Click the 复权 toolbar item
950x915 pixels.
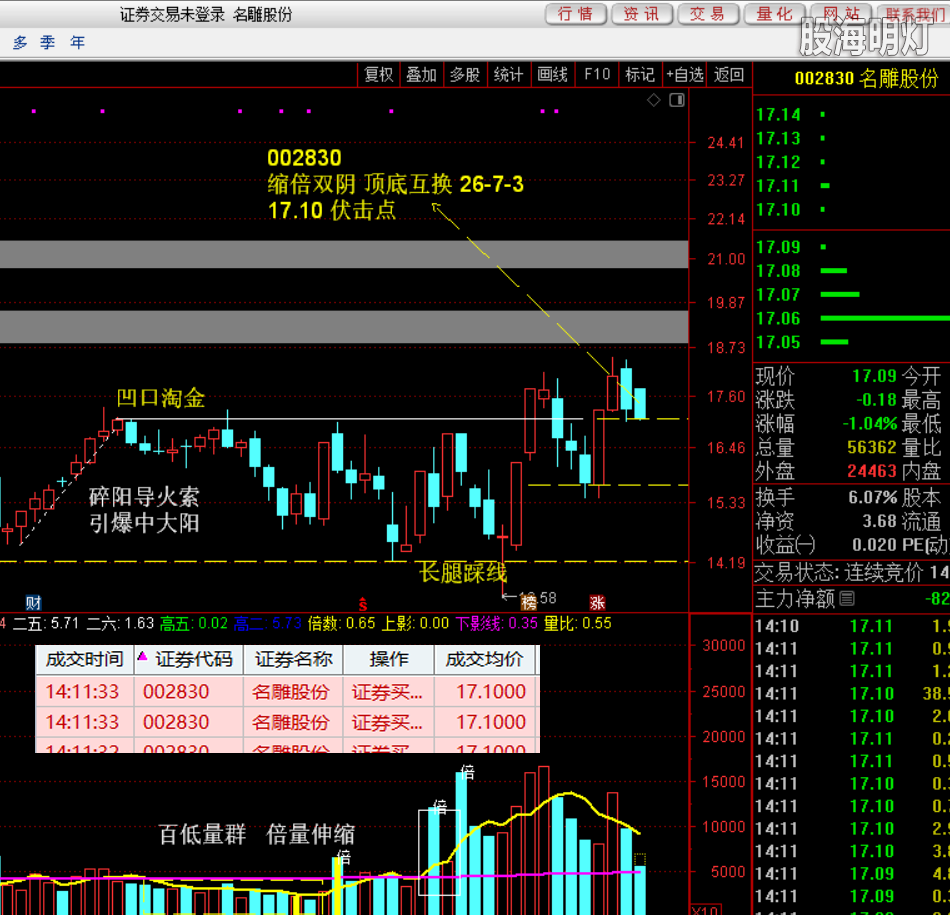[x=379, y=75]
